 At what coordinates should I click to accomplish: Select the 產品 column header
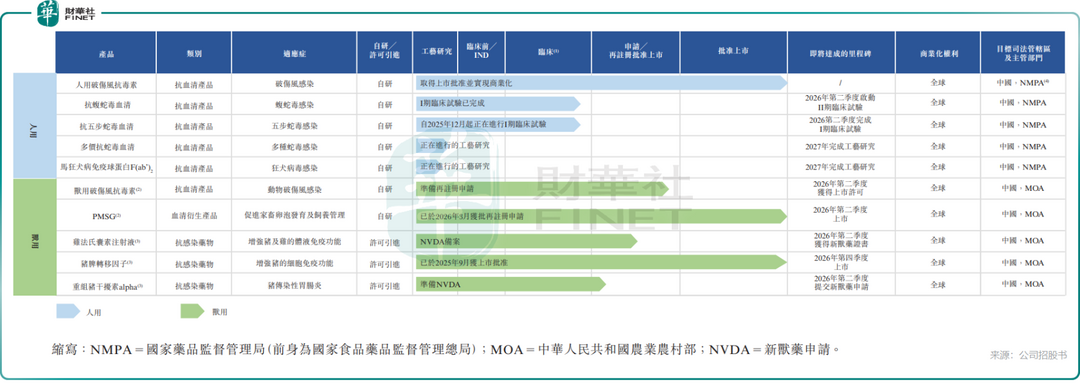tap(106, 52)
